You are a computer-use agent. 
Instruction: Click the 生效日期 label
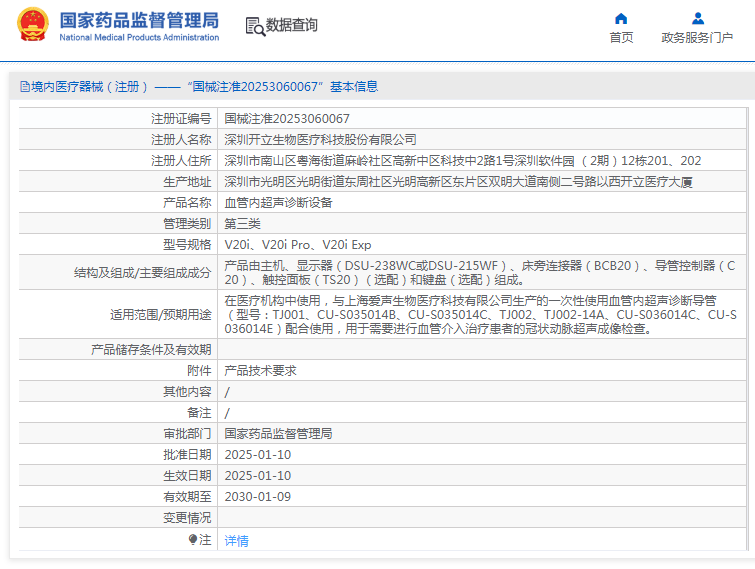click(187, 476)
